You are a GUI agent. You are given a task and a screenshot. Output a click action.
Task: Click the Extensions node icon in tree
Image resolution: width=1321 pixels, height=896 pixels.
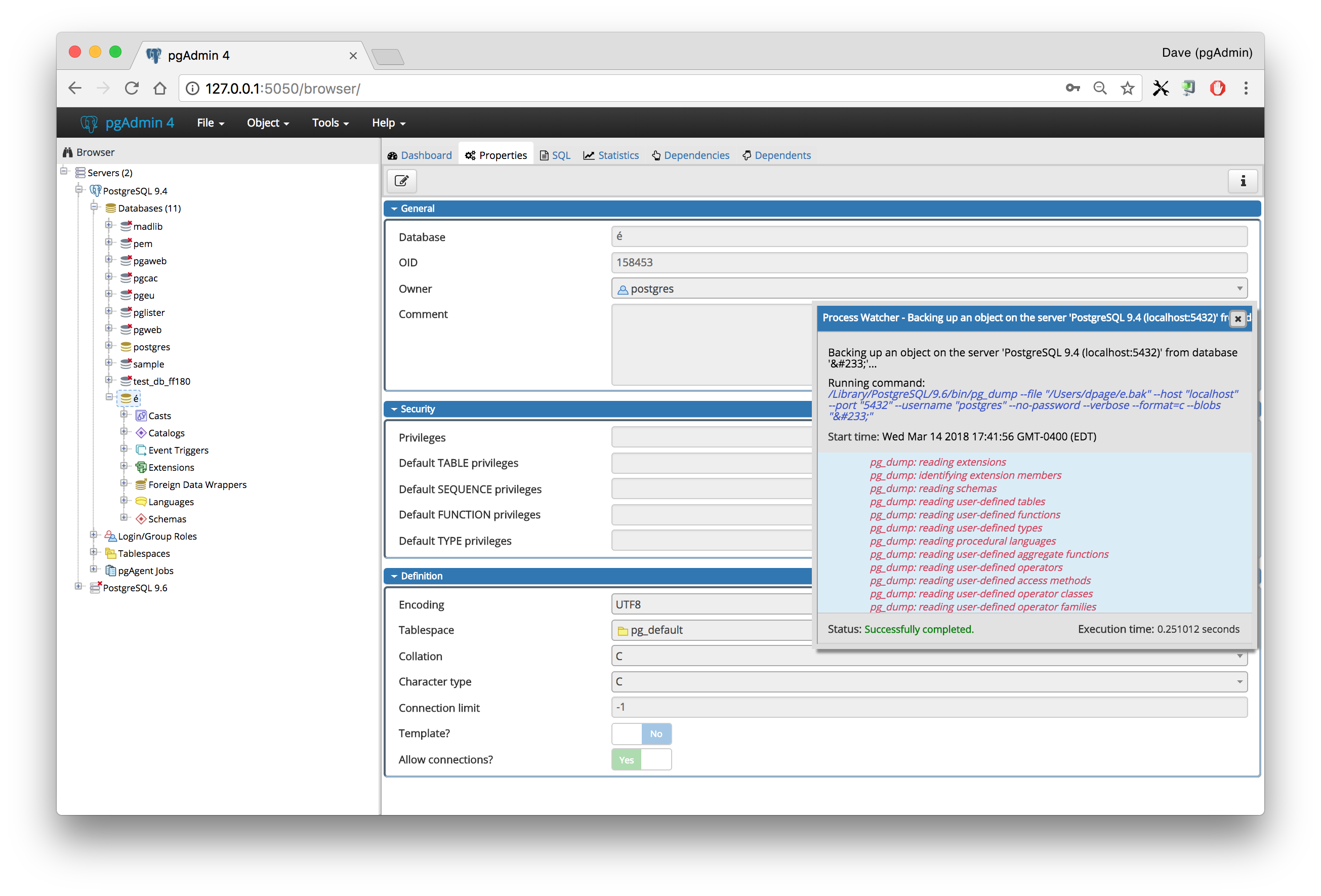point(141,467)
